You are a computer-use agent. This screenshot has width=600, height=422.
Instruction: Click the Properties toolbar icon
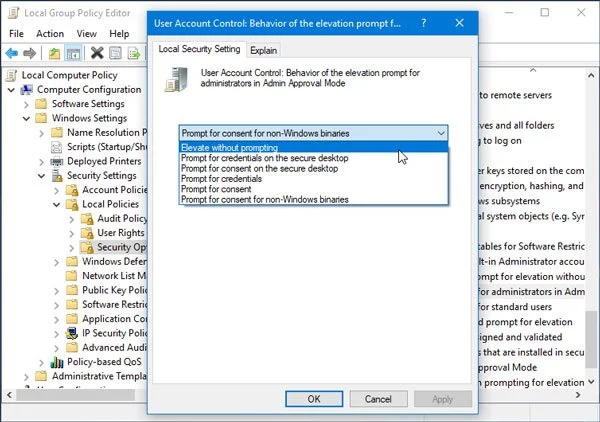117,53
